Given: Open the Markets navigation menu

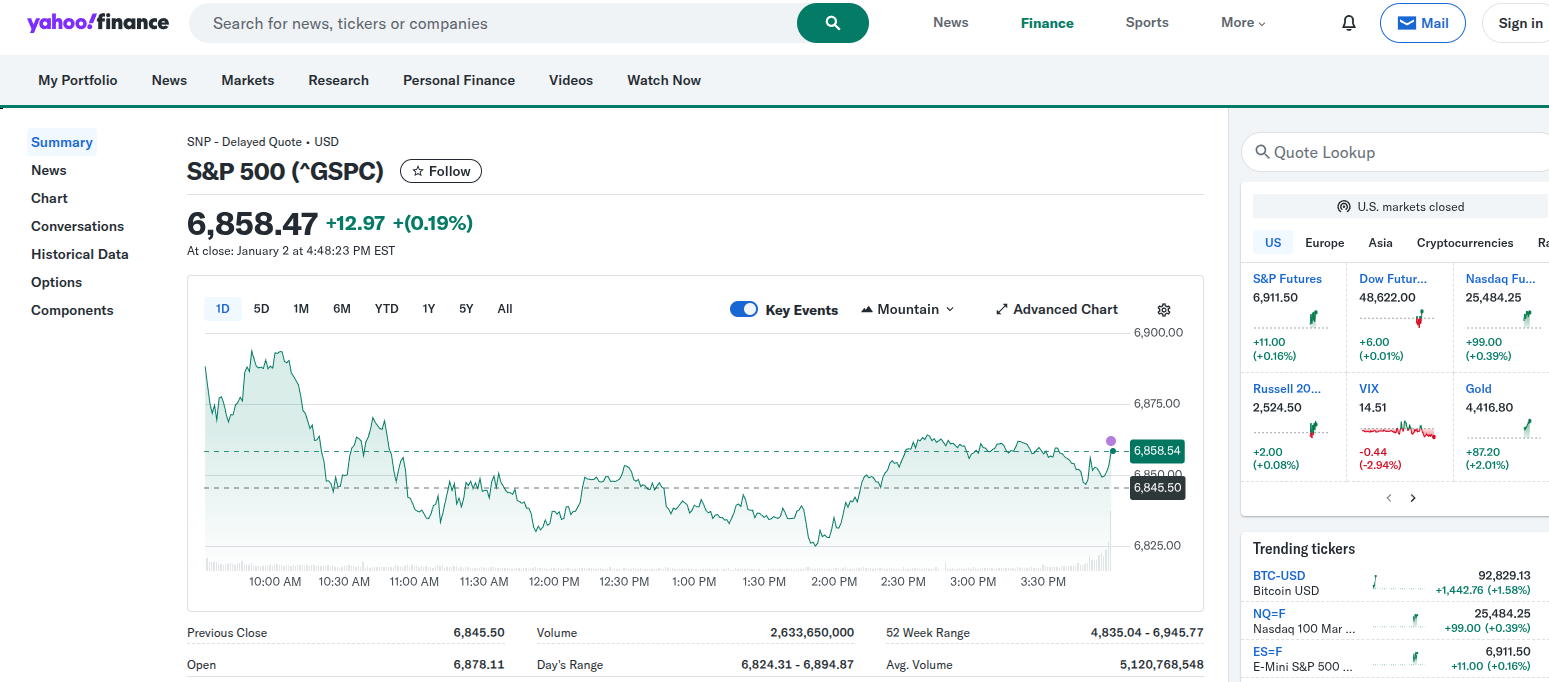Looking at the screenshot, I should coord(247,80).
